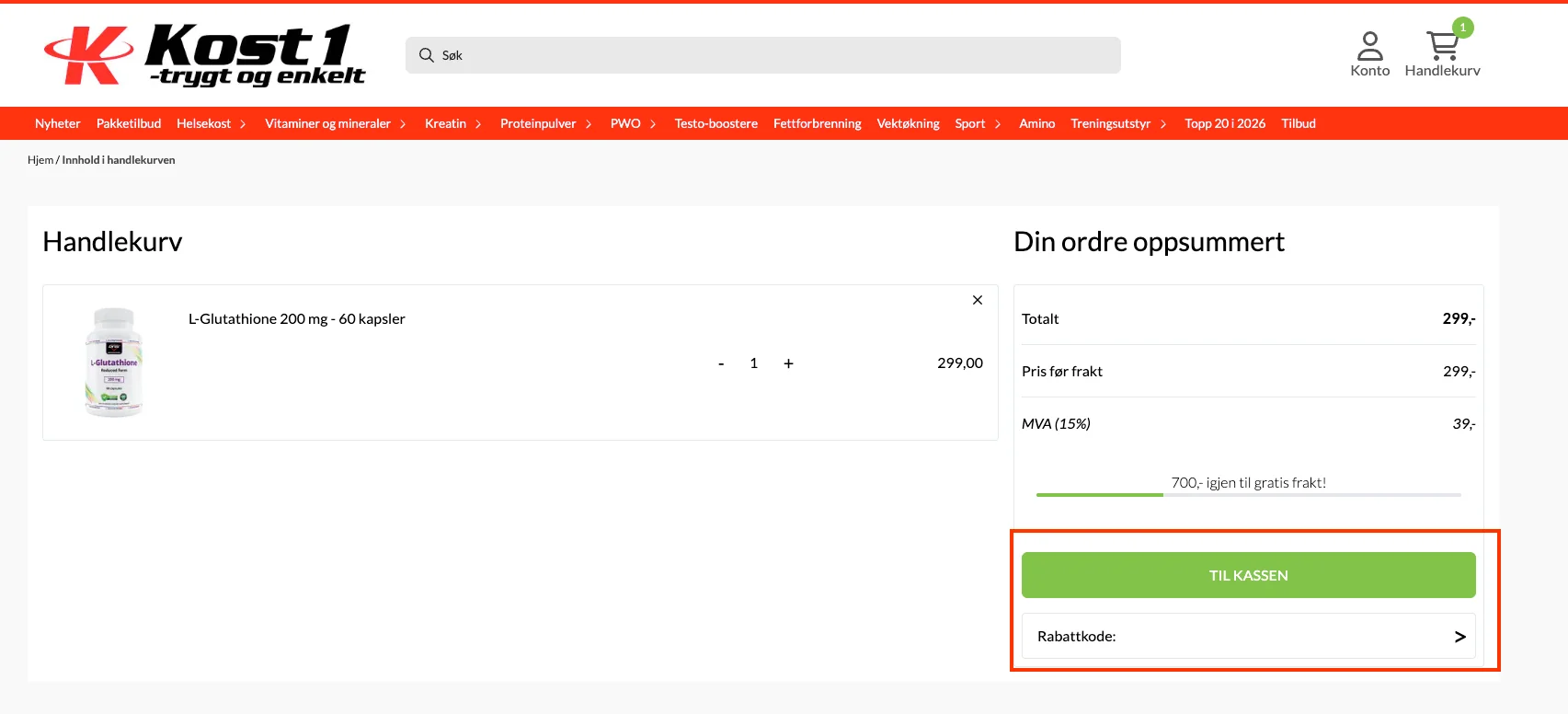Click the Din ordre oppsummert heading

pyautogui.click(x=1149, y=242)
